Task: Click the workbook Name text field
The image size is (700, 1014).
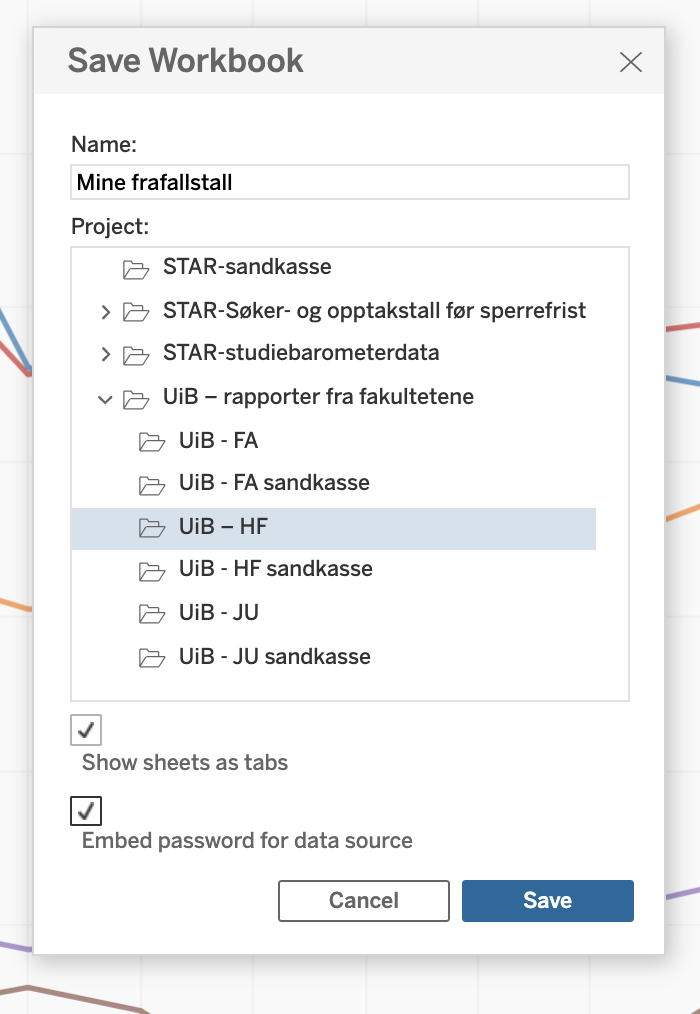Action: (x=350, y=183)
